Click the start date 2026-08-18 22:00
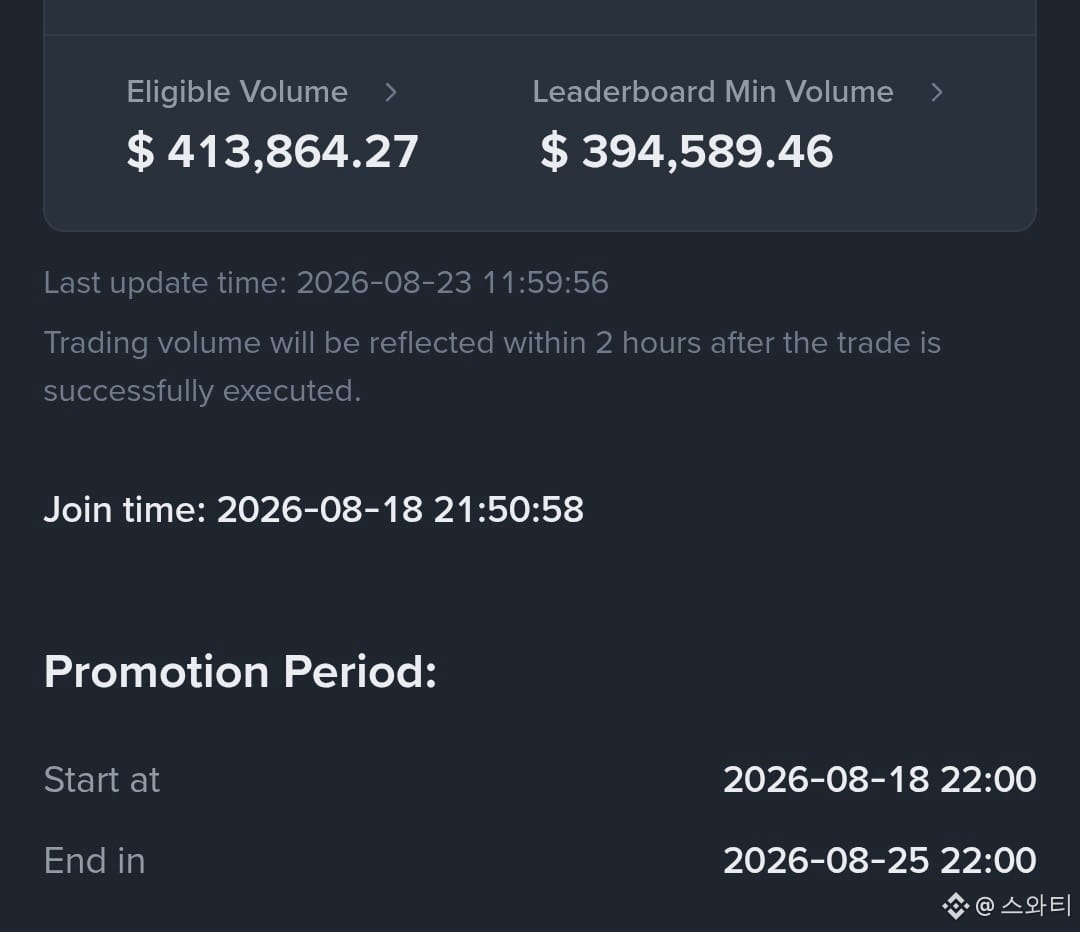Viewport: 1080px width, 932px height. tap(880, 780)
